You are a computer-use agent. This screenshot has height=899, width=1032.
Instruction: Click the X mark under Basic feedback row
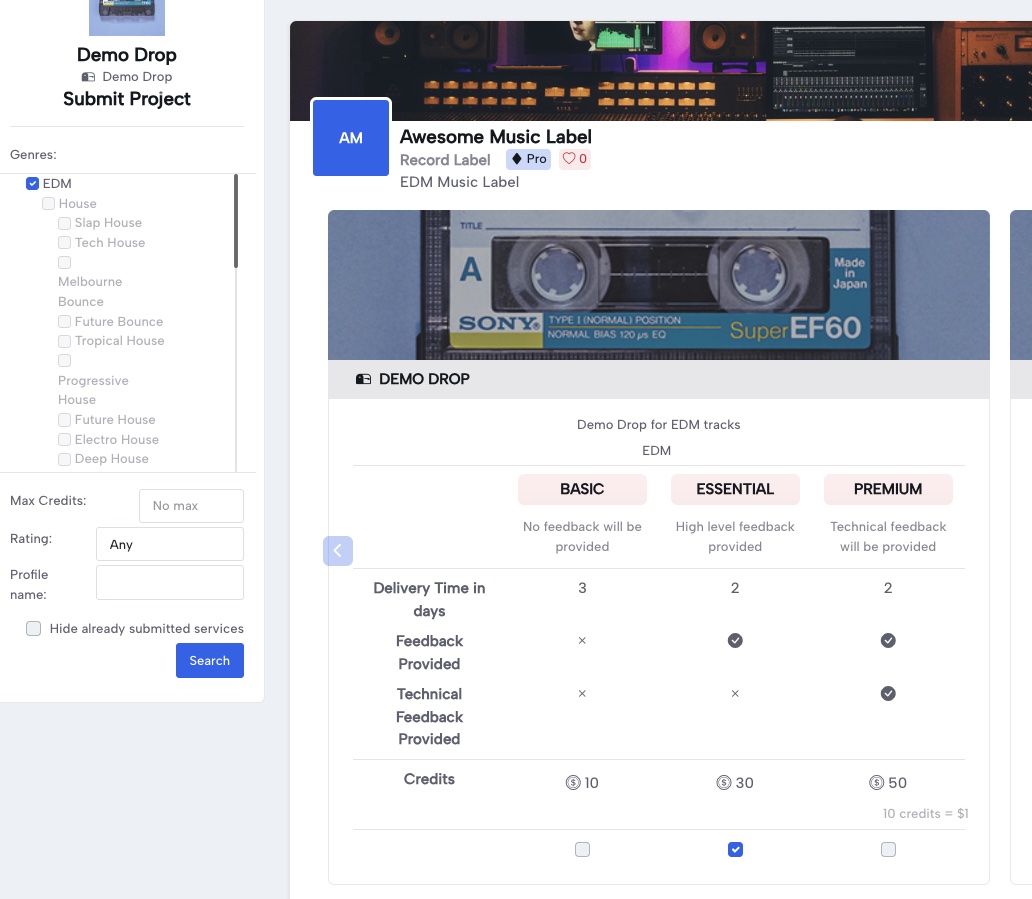click(582, 640)
